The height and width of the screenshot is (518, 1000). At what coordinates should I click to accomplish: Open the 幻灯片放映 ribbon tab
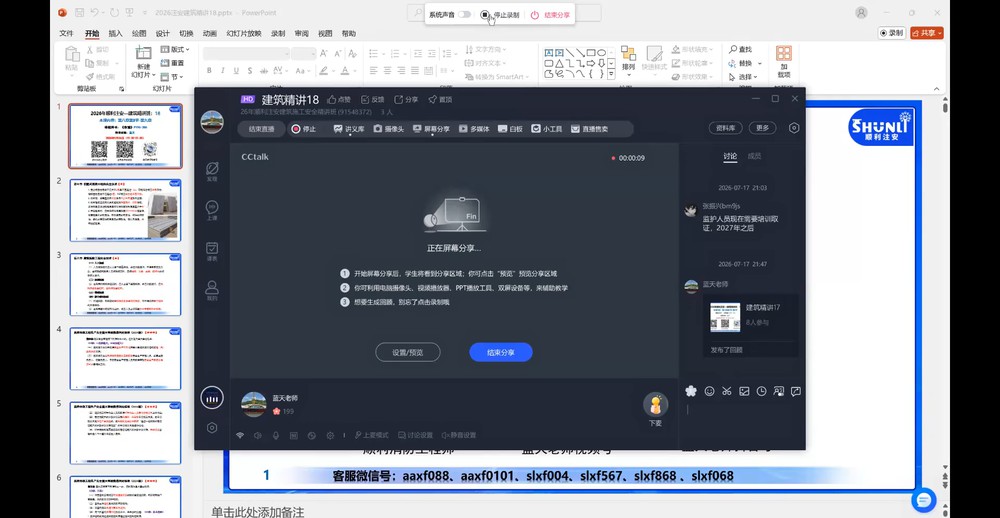pos(244,33)
